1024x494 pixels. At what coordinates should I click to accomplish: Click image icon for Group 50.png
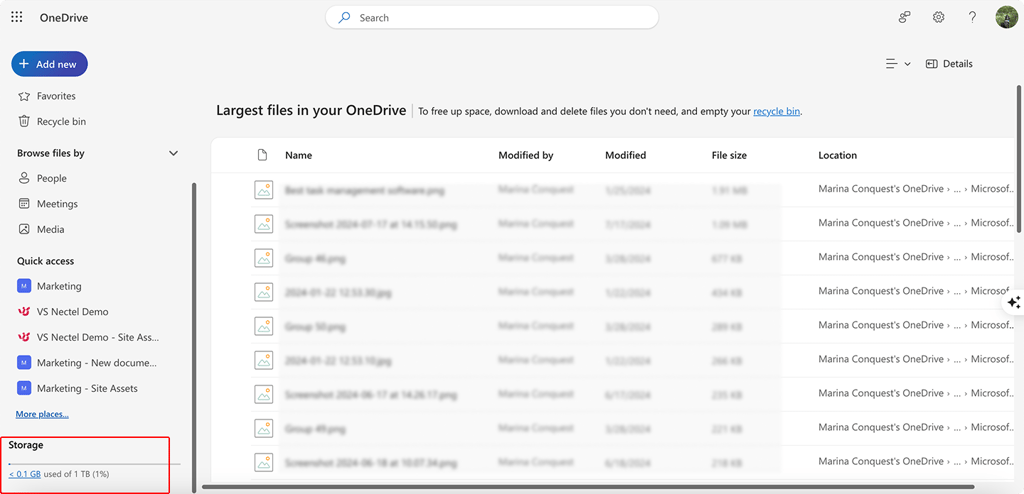pyautogui.click(x=264, y=326)
